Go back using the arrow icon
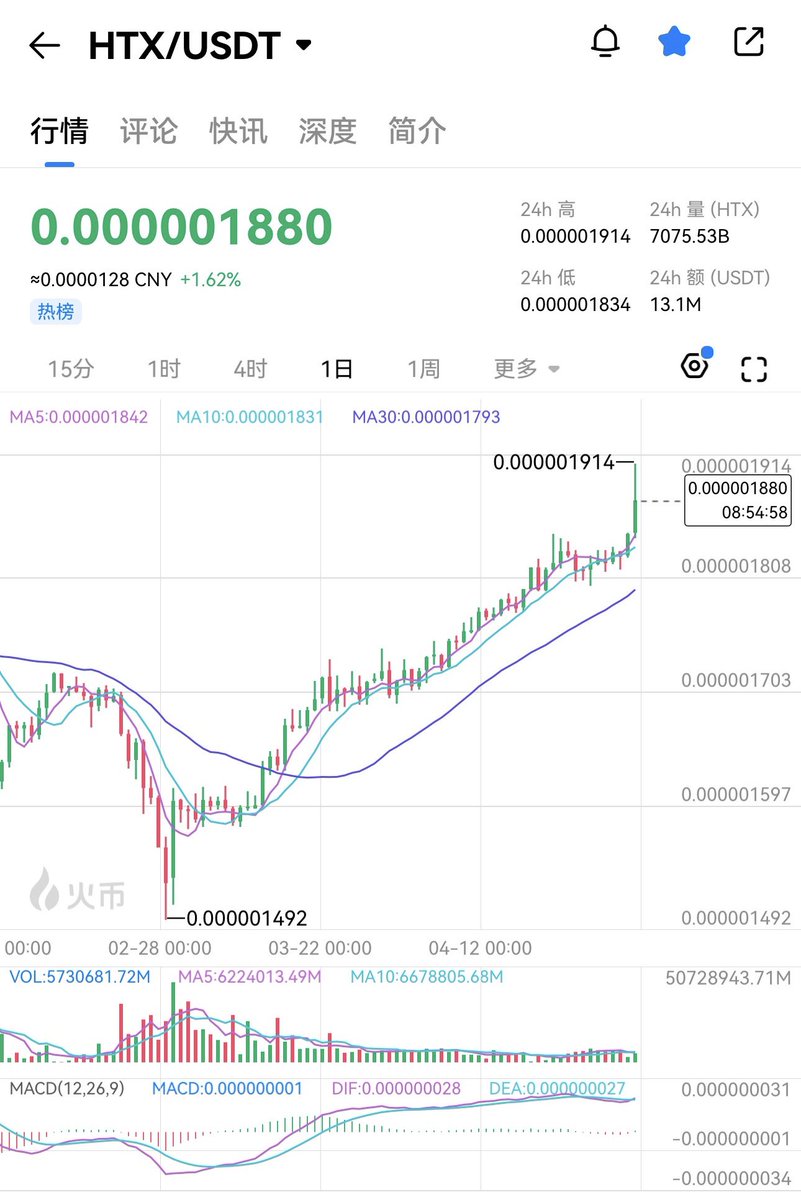The image size is (801, 1200). point(45,45)
